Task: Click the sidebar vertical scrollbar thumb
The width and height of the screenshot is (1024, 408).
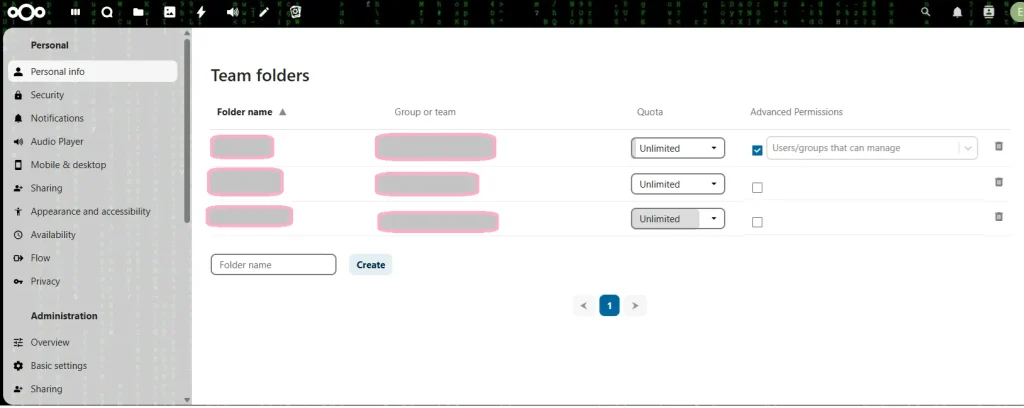Action: pyautogui.click(x=187, y=131)
